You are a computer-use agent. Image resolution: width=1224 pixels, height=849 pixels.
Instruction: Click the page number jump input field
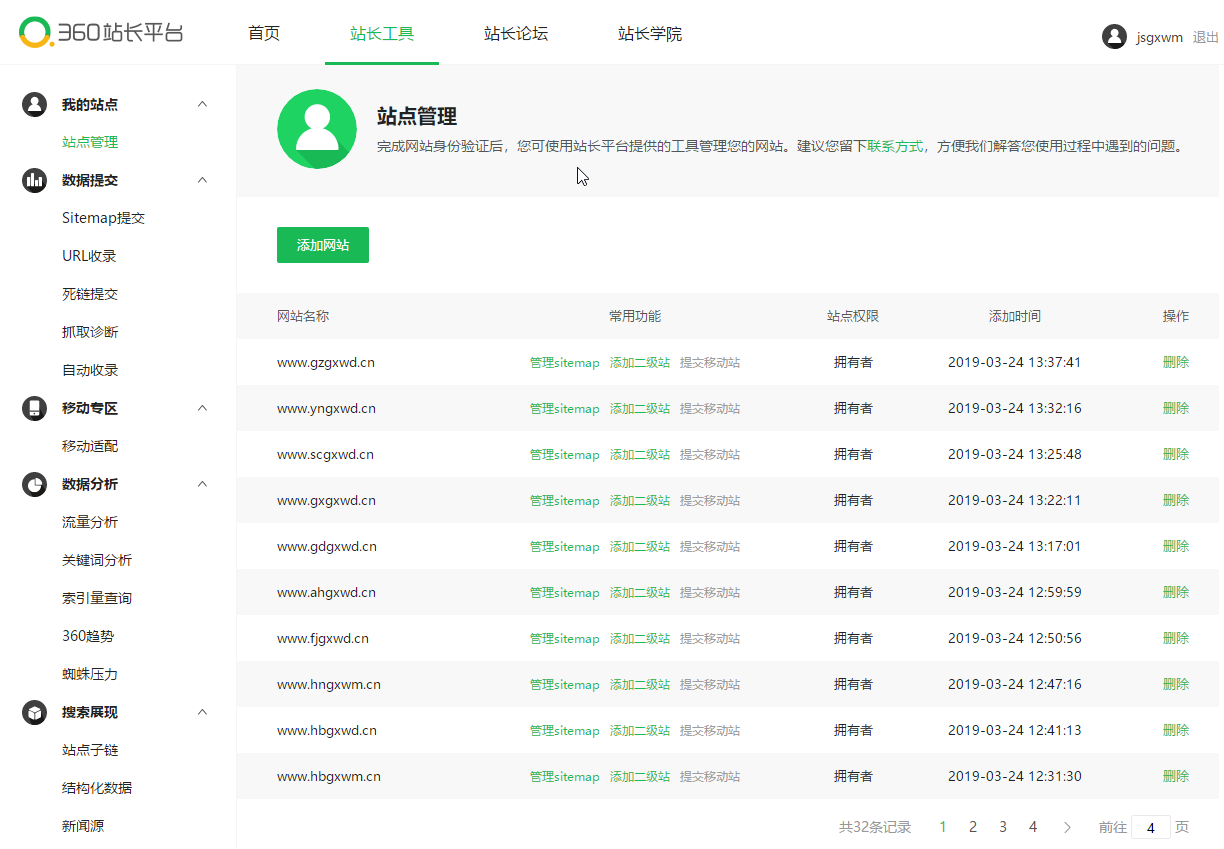[1151, 828]
